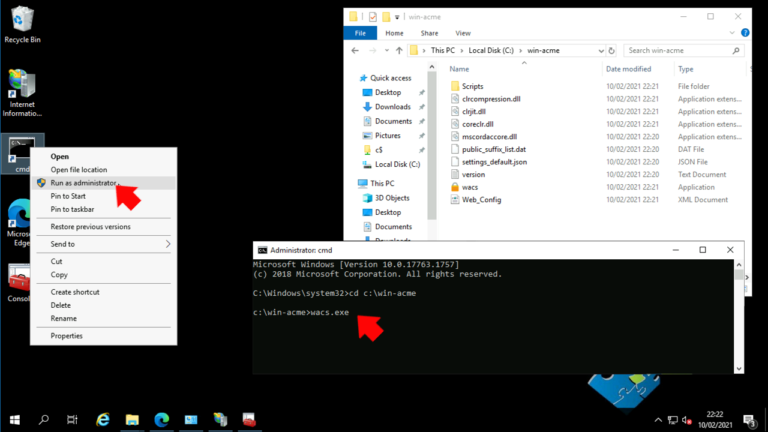Expand address bar history dropdown
Viewport: 768px width, 432px height.
tap(600, 50)
